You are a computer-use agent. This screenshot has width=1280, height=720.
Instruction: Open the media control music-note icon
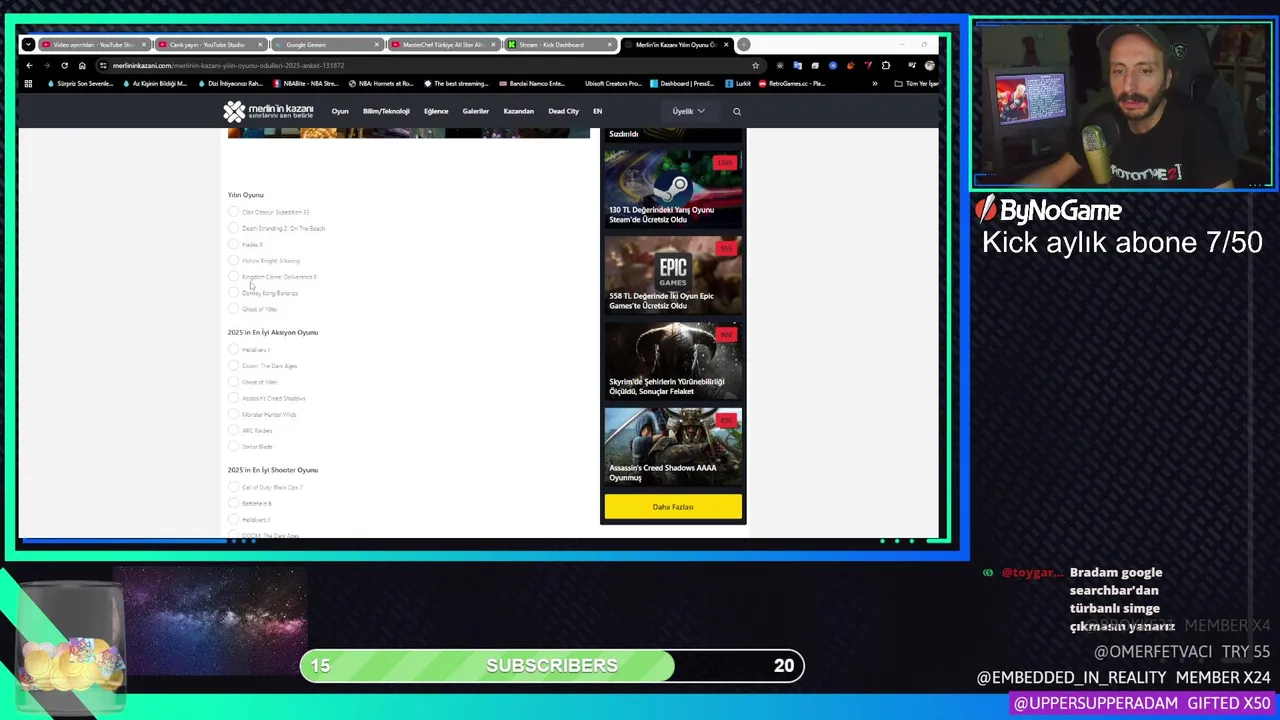pos(912,66)
